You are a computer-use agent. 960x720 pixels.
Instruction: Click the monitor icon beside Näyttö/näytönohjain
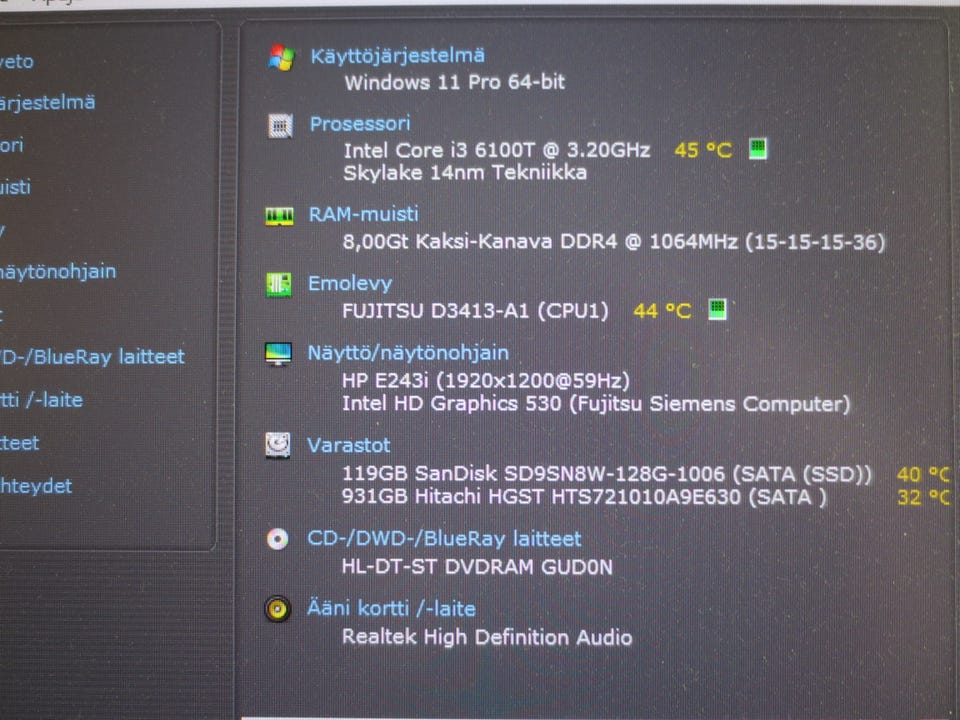278,354
